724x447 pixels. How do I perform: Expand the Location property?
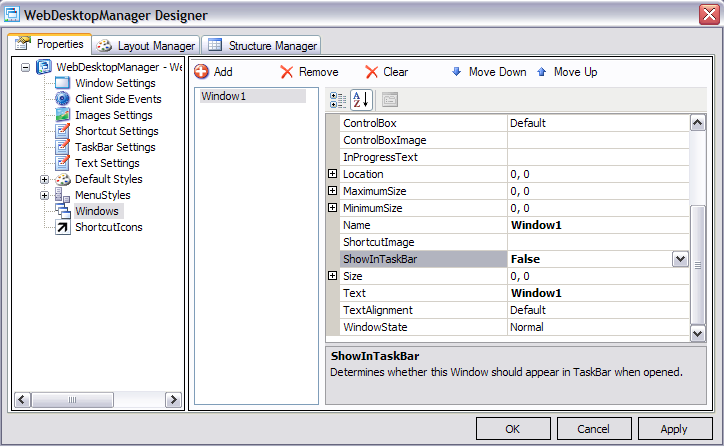333,174
